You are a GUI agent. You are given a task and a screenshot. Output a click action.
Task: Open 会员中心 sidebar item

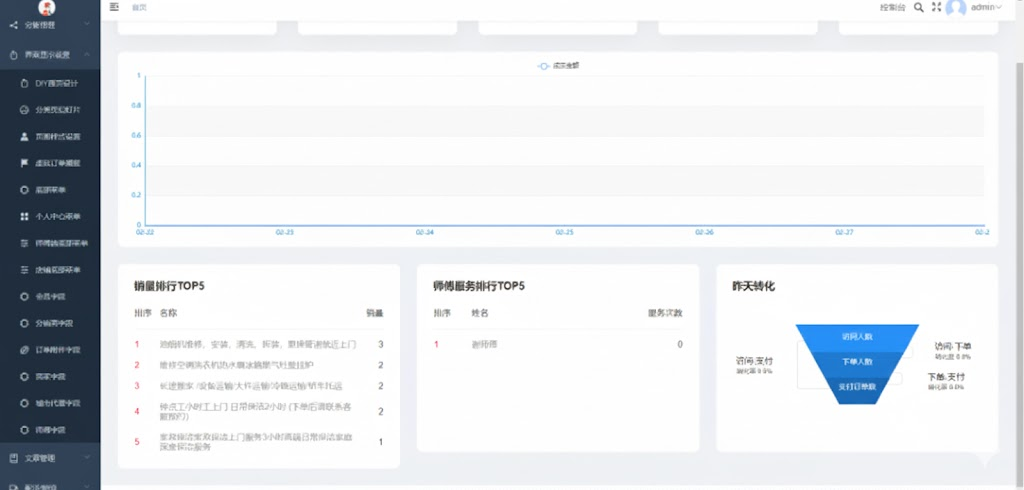coord(50,296)
